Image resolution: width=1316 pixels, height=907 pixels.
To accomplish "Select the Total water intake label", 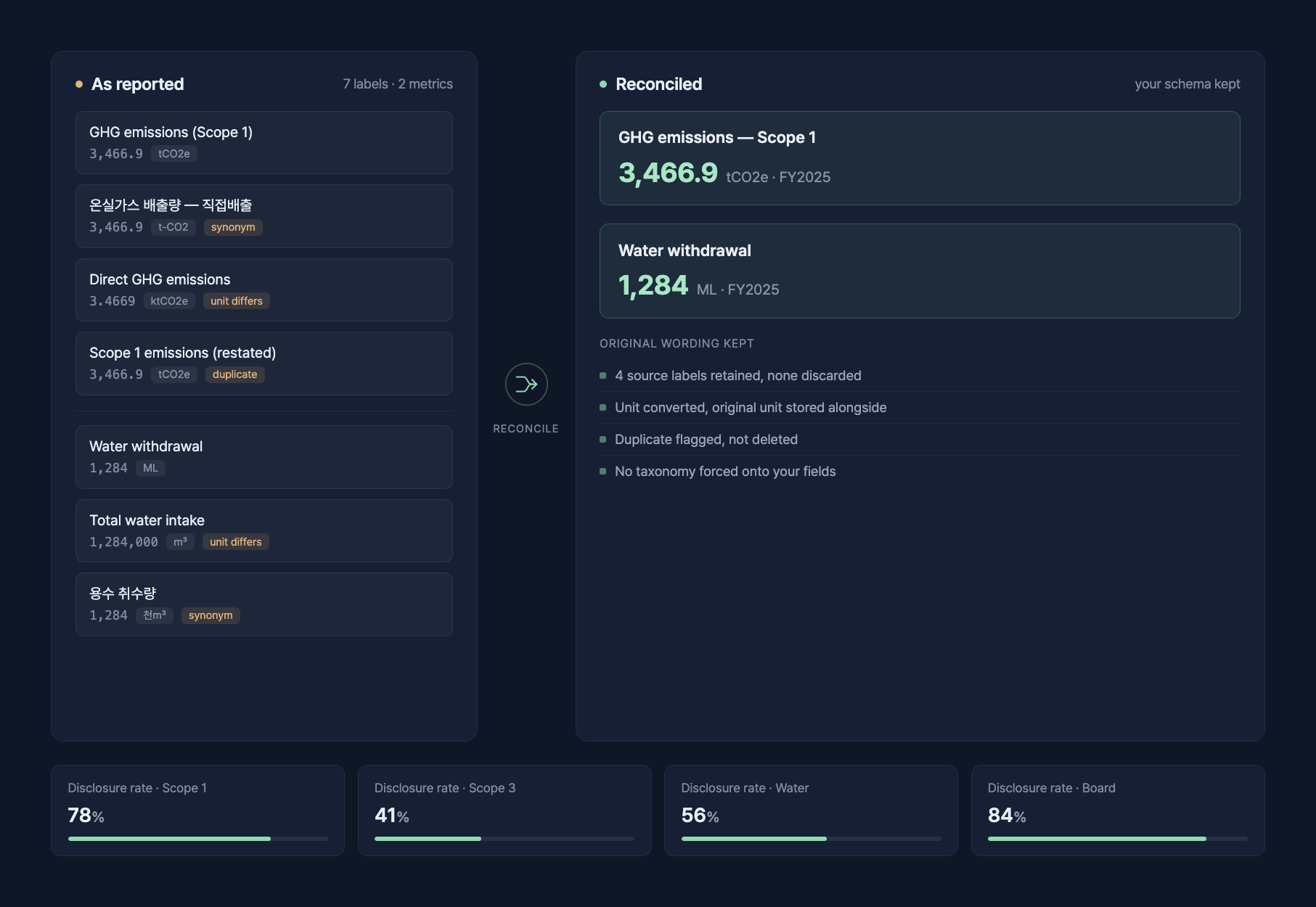I will coord(147,520).
